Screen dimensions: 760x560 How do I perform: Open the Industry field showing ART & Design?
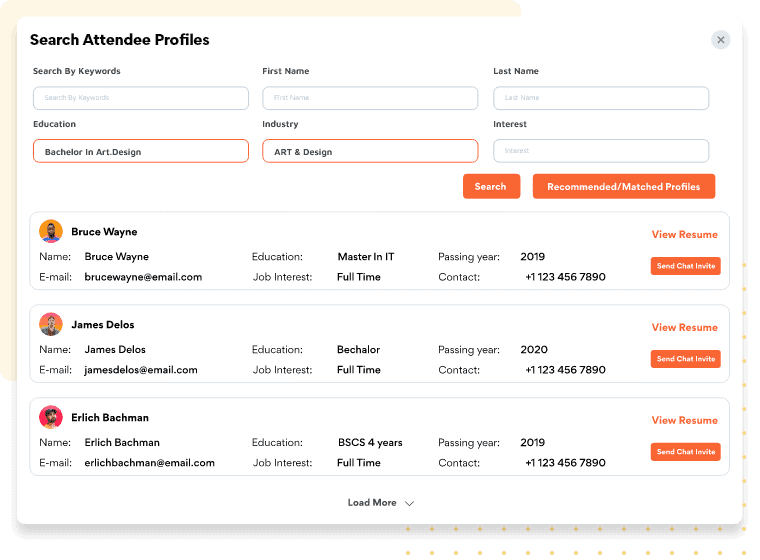coord(370,151)
